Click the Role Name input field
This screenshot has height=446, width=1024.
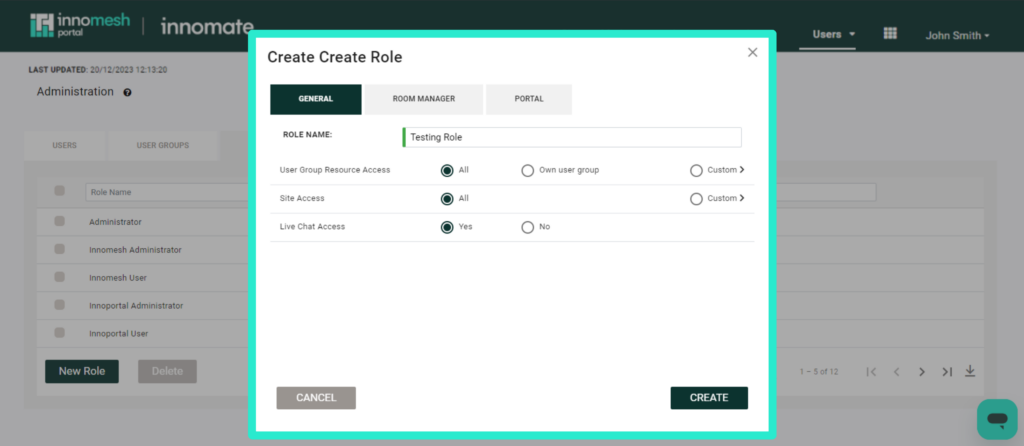(x=572, y=137)
